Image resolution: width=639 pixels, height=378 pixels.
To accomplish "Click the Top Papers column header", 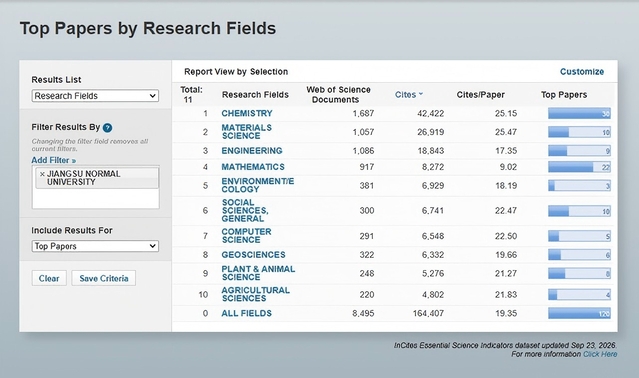I will 564,94.
